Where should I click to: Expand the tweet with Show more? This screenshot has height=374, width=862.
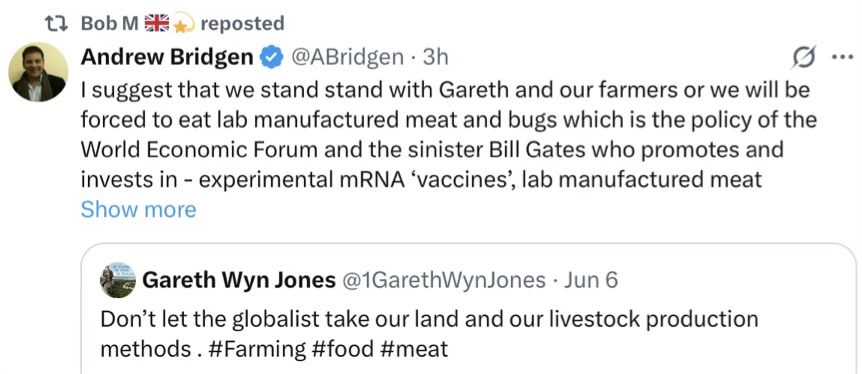point(139,210)
